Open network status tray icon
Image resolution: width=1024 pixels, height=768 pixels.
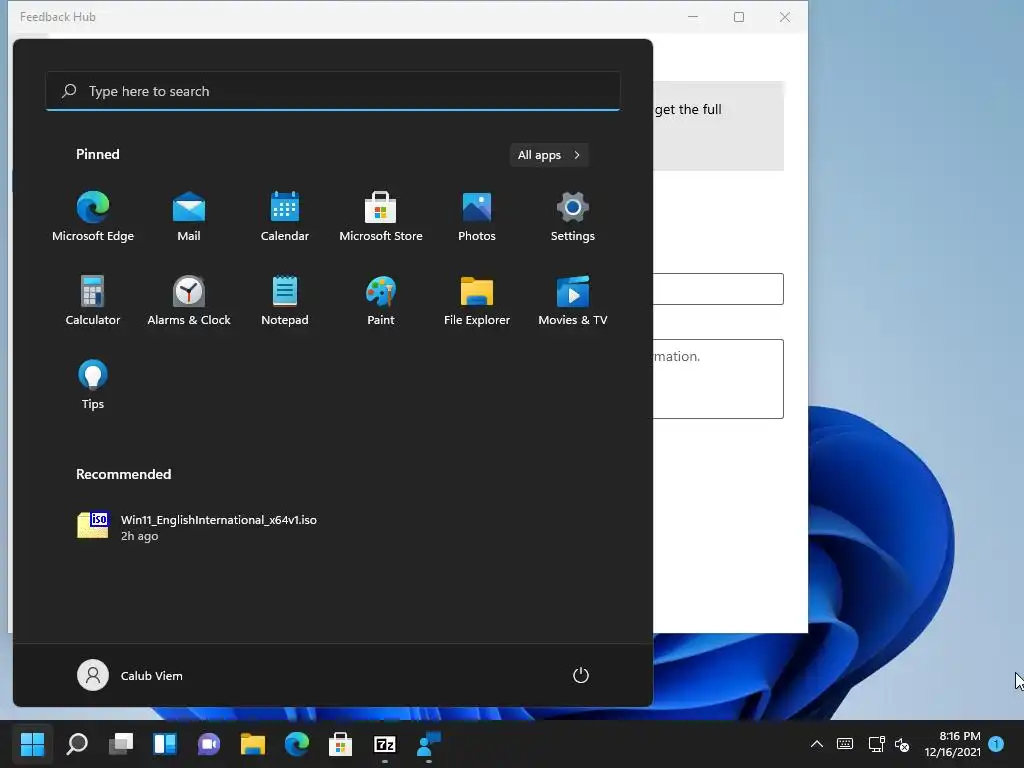876,744
